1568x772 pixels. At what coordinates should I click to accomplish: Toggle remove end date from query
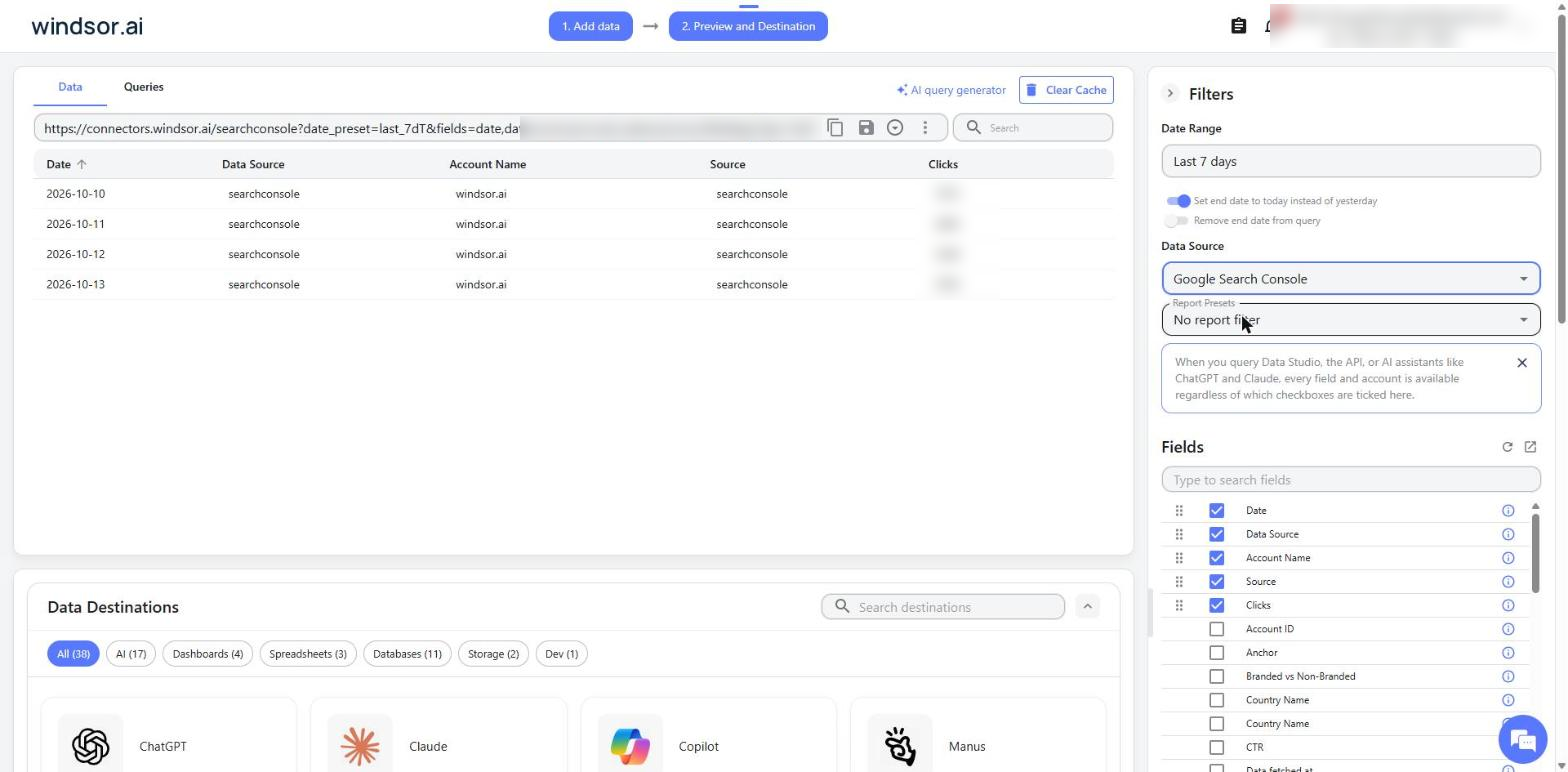(1178, 221)
